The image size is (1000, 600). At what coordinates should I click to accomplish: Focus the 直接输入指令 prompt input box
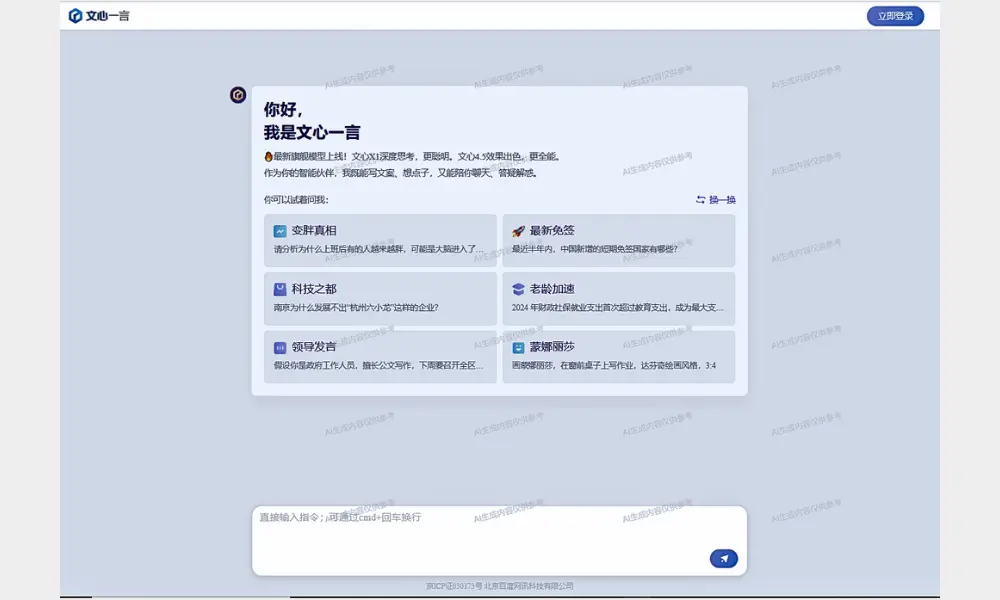coord(499,541)
